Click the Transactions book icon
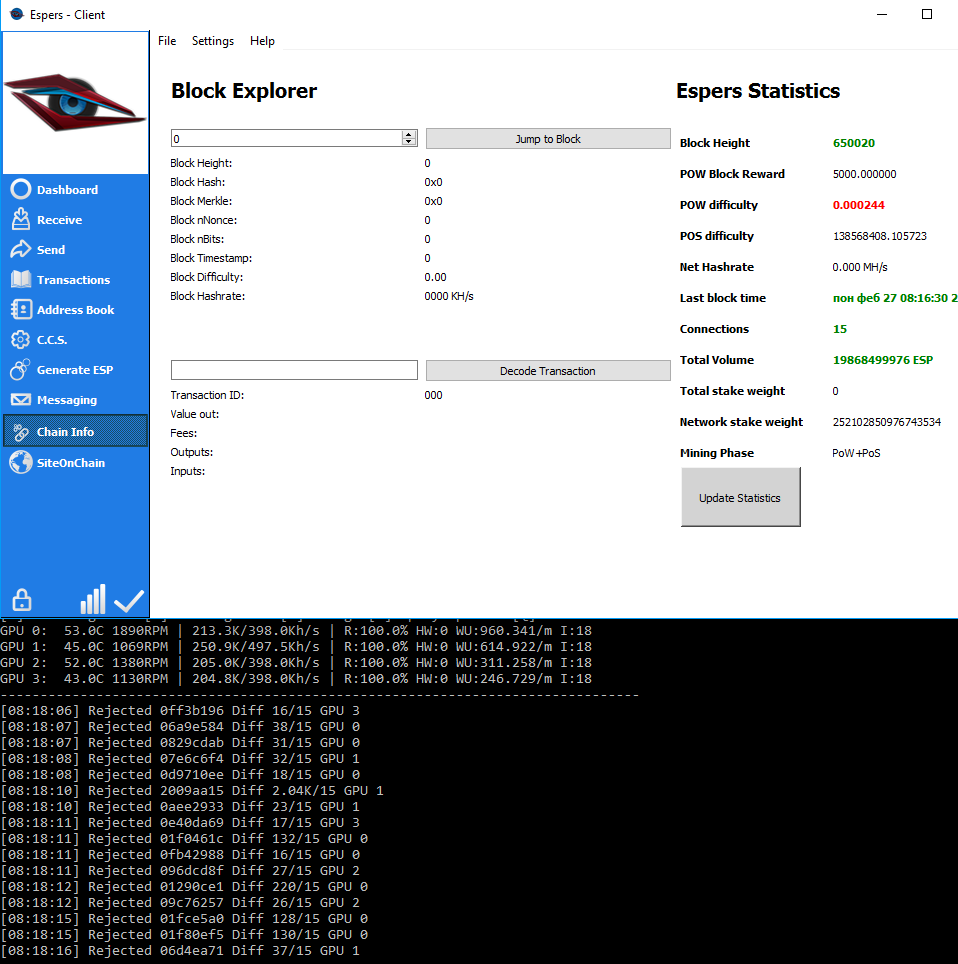The height and width of the screenshot is (964, 958). (x=21, y=279)
